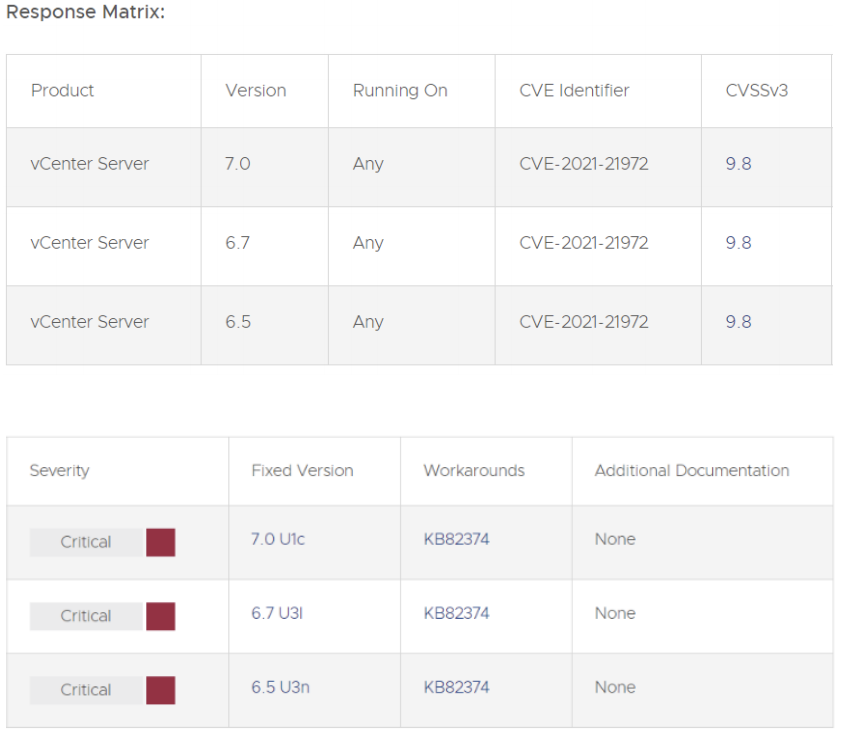Select the CVE-2021-21972 cell for version 7.0

[584, 164]
